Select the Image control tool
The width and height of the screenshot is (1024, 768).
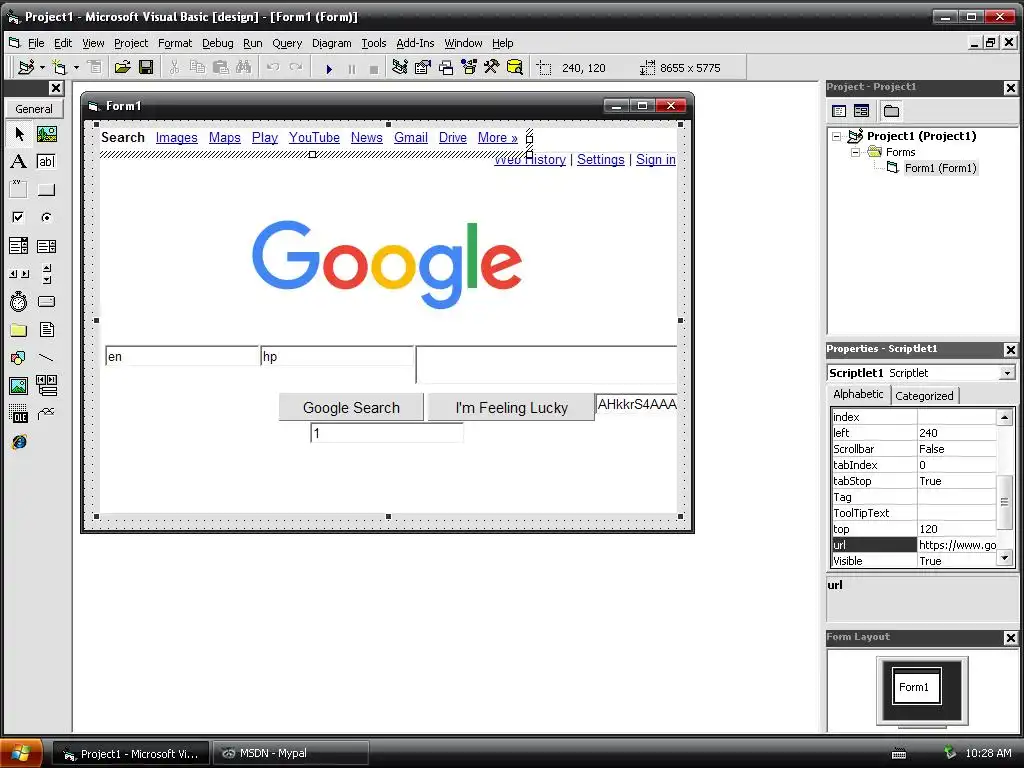19,386
